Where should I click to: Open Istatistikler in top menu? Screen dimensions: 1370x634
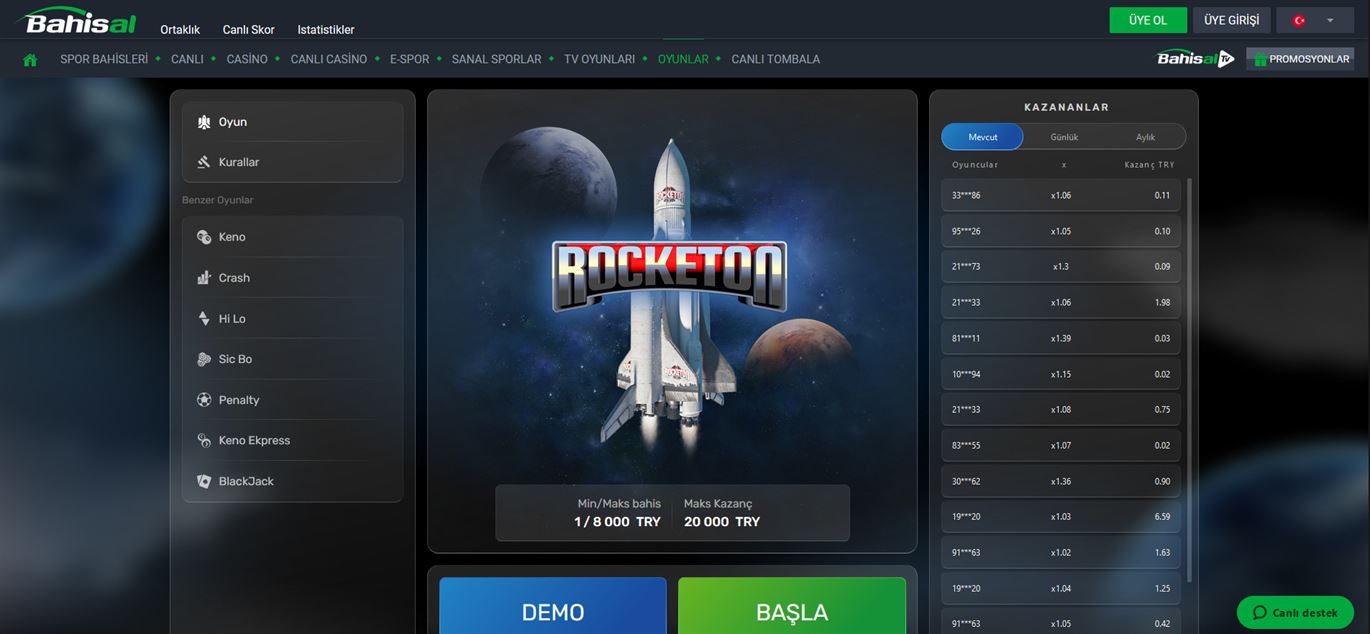click(x=326, y=30)
